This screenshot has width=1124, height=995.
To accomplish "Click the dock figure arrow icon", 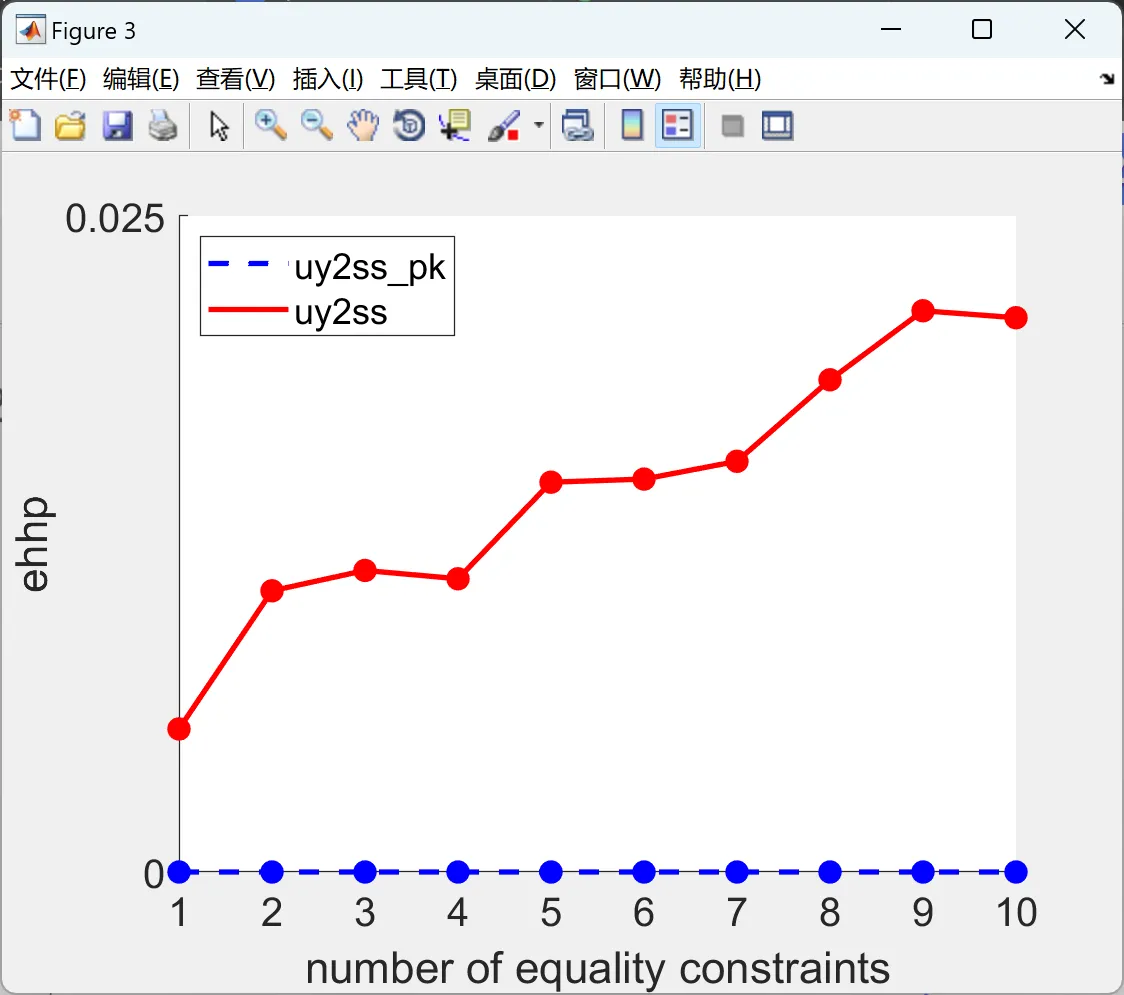I will pos(1108,79).
